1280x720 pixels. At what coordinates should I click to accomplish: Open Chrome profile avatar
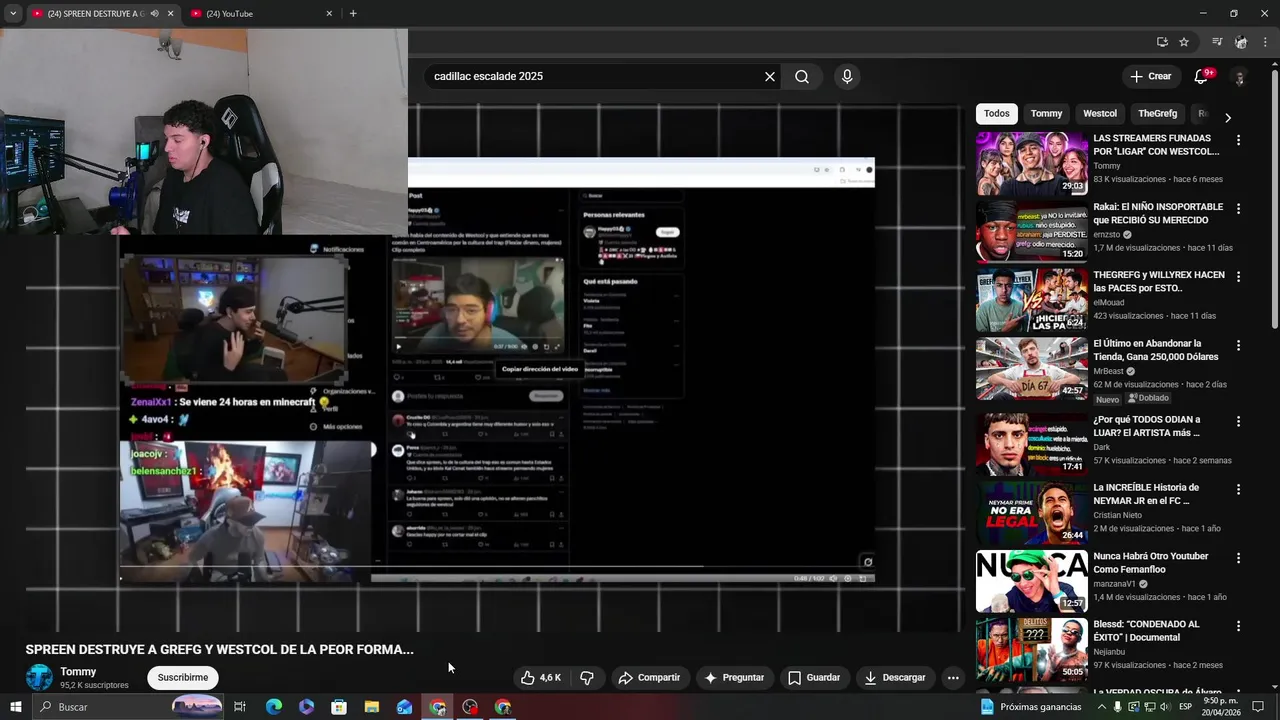coord(1241,42)
